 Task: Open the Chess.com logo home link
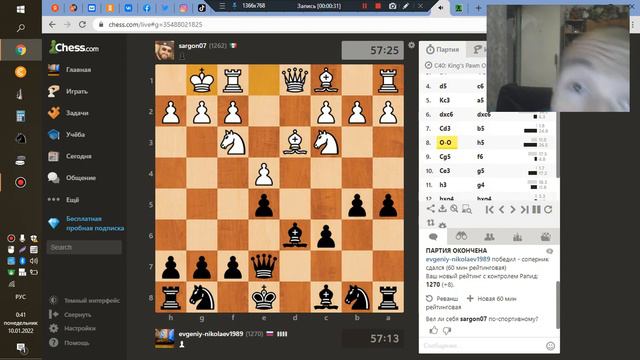click(74, 47)
